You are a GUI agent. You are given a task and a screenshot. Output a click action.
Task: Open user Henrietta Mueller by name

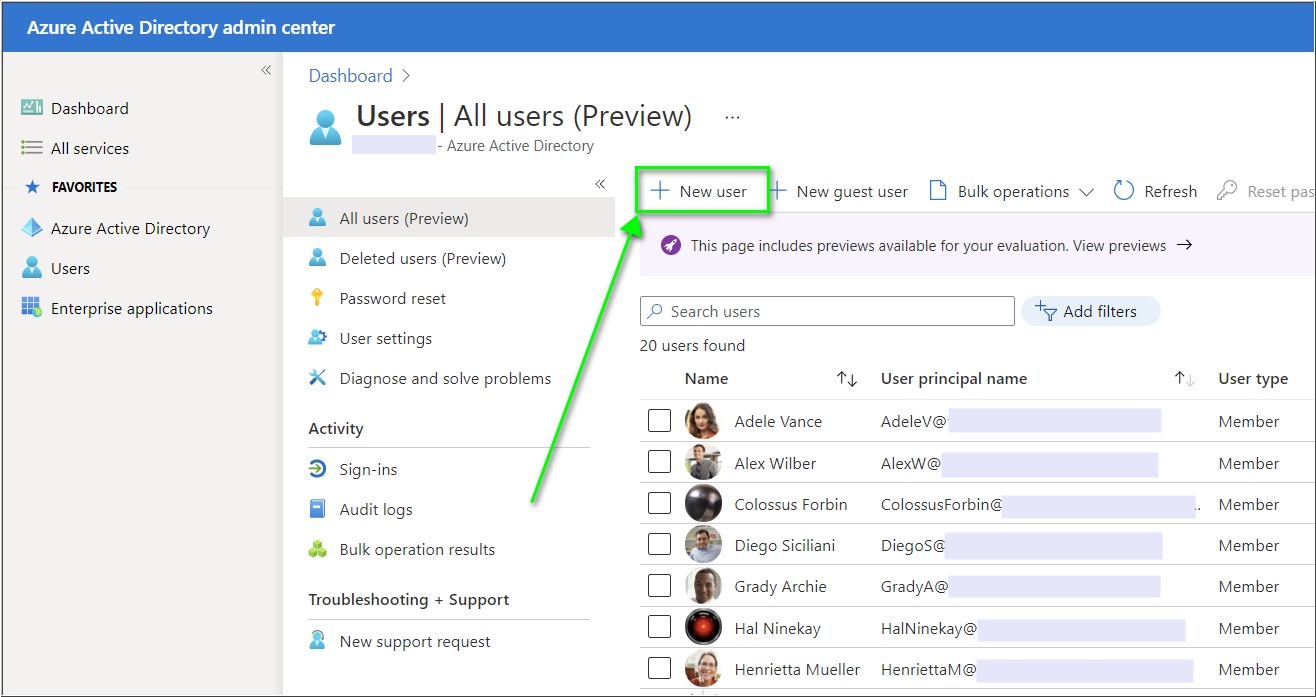[x=797, y=669]
